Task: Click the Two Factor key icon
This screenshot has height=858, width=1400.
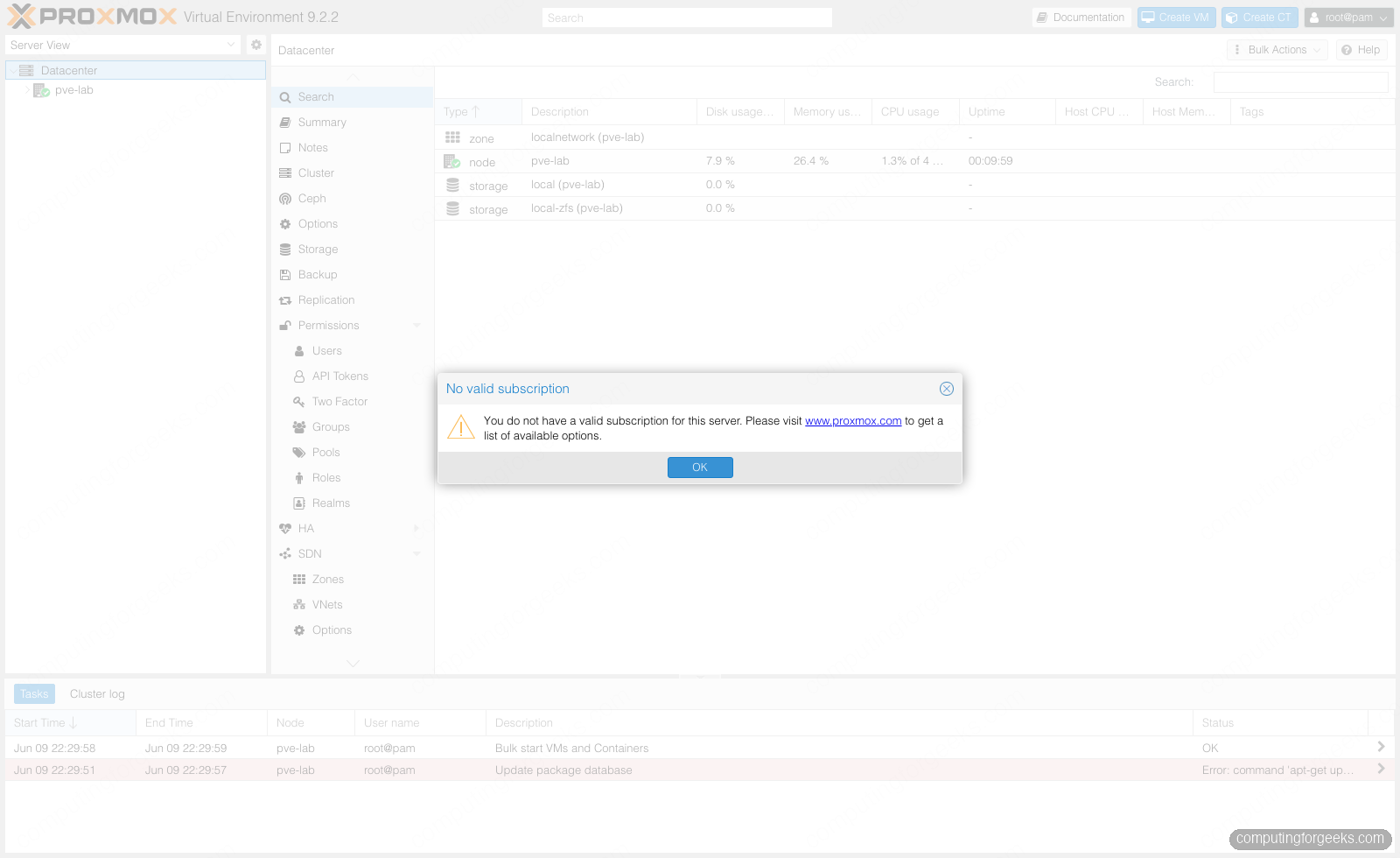Action: pos(299,402)
